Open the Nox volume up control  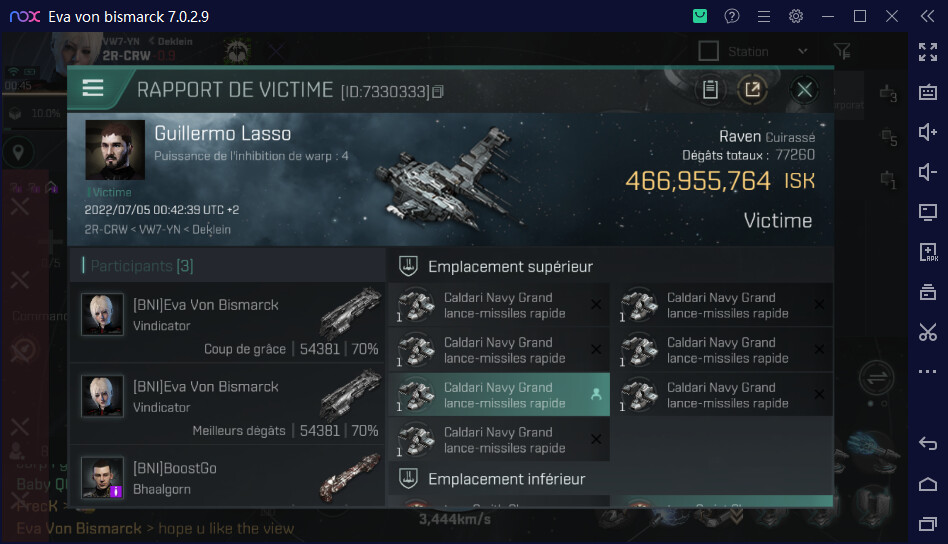(x=927, y=132)
